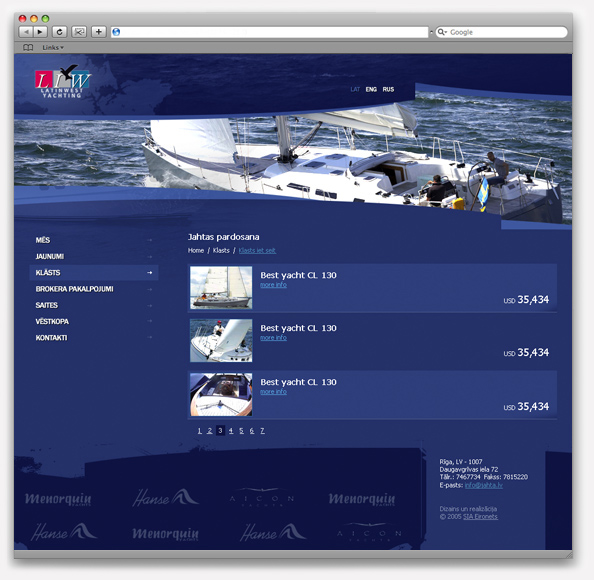The image size is (594, 580).
Task: Reload the page with the refresh icon
Action: tap(59, 32)
